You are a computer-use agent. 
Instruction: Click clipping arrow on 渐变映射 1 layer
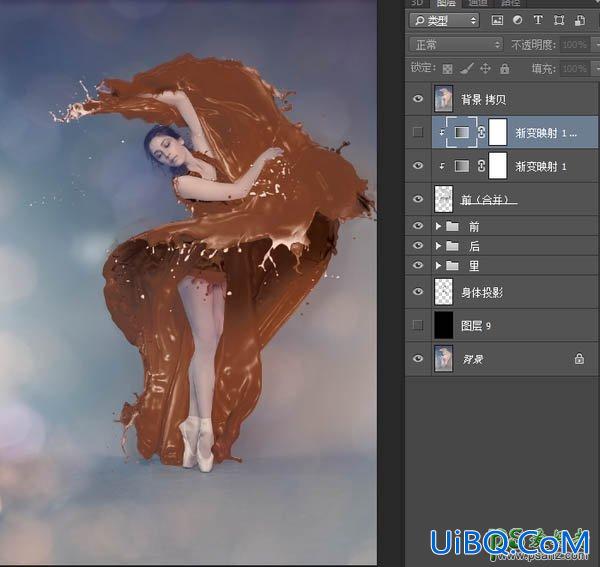[x=442, y=166]
